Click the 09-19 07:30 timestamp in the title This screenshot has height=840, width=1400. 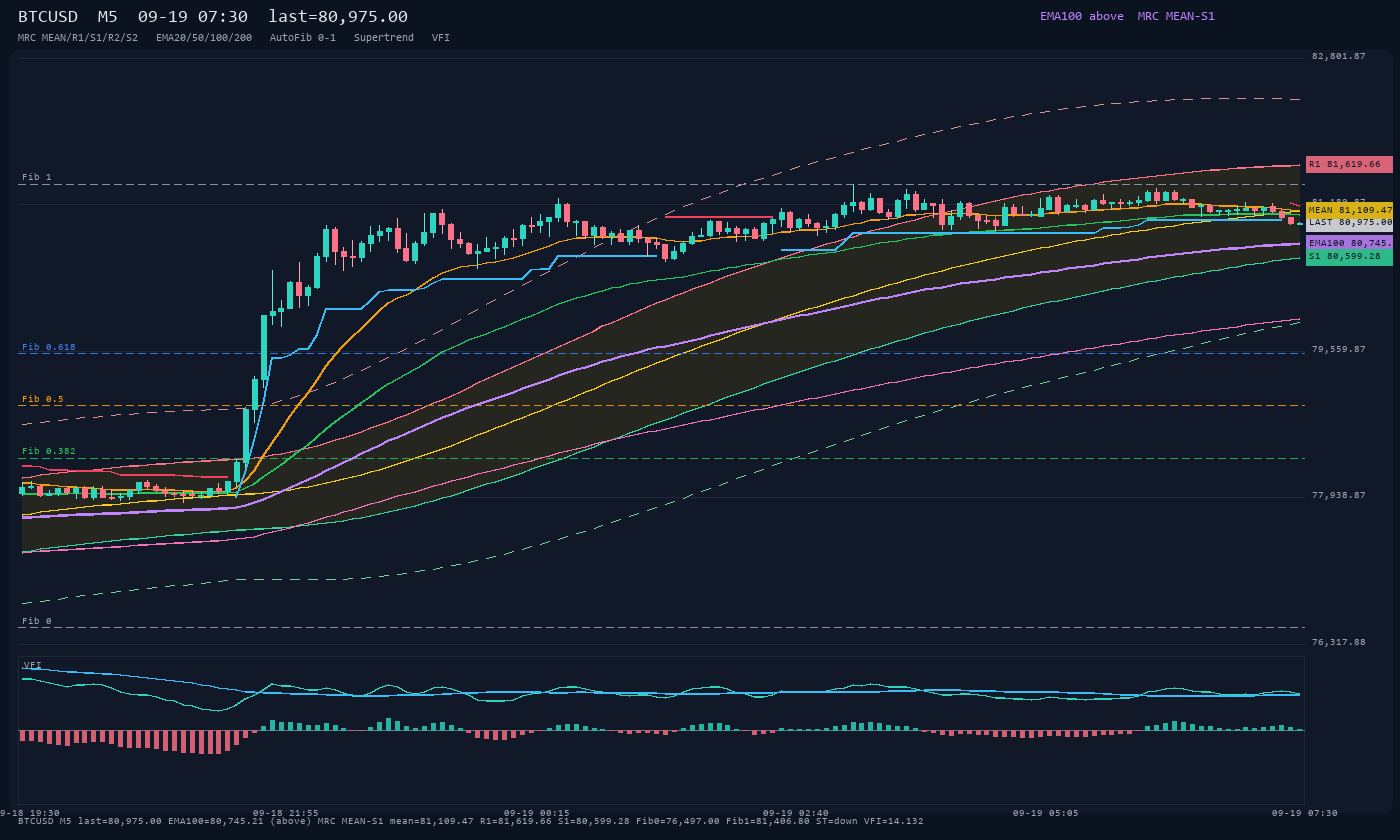193,16
